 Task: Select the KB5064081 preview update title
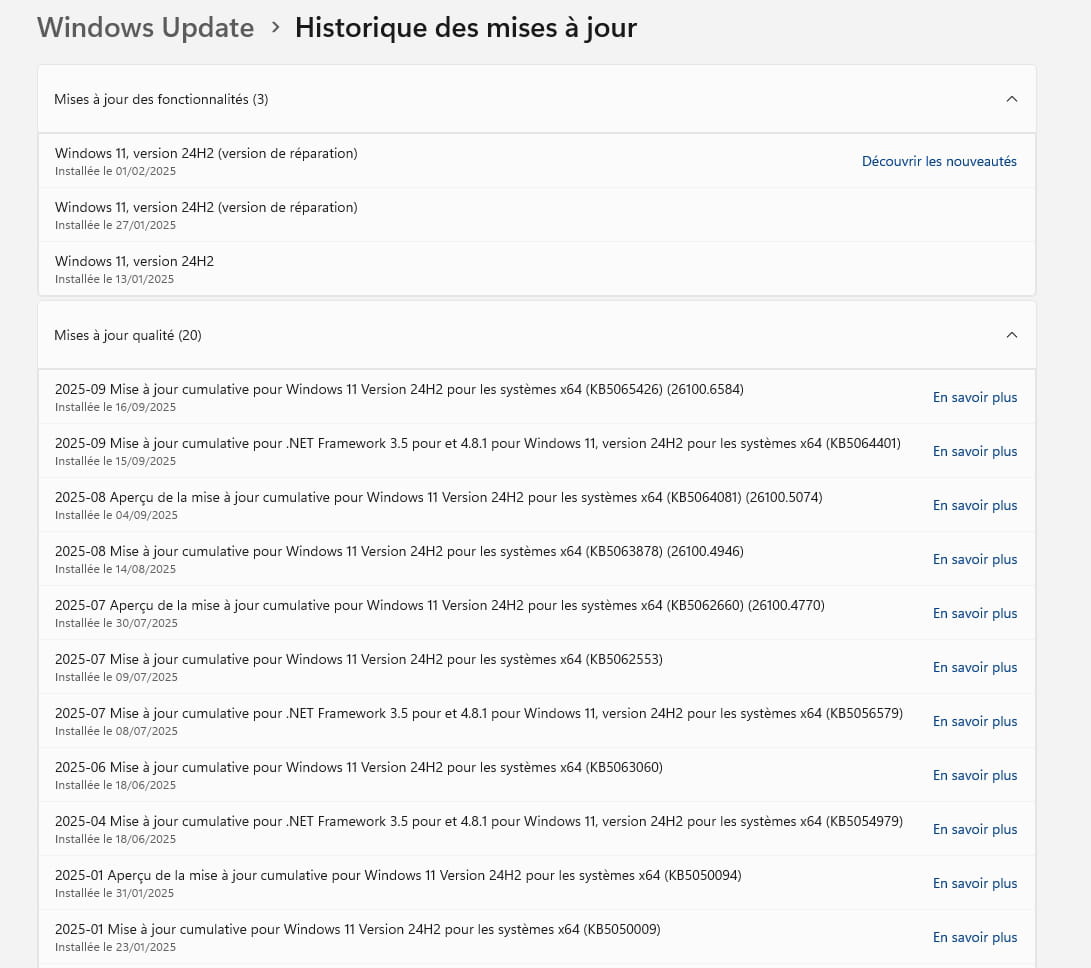point(439,498)
